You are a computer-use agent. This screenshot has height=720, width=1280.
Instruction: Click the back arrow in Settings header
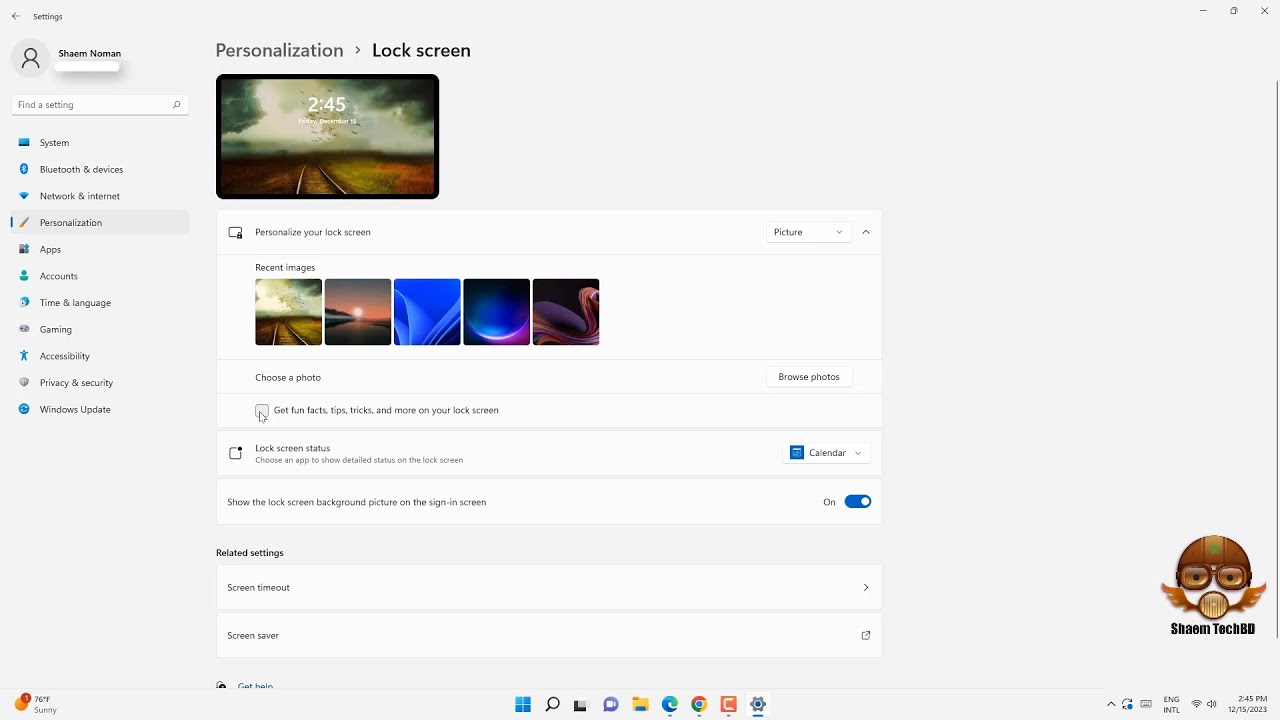click(15, 16)
